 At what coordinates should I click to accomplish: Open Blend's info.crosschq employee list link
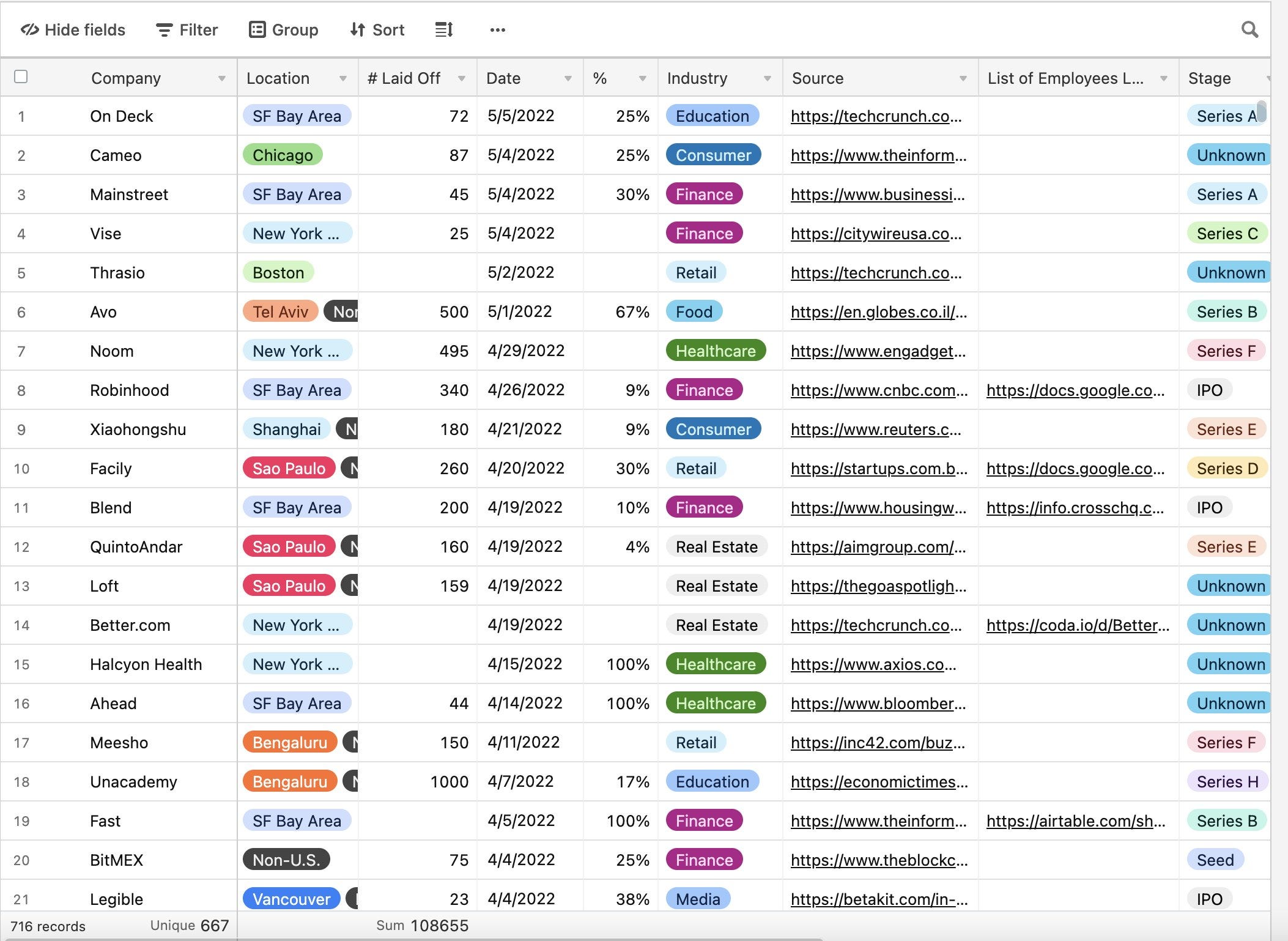tap(1075, 508)
